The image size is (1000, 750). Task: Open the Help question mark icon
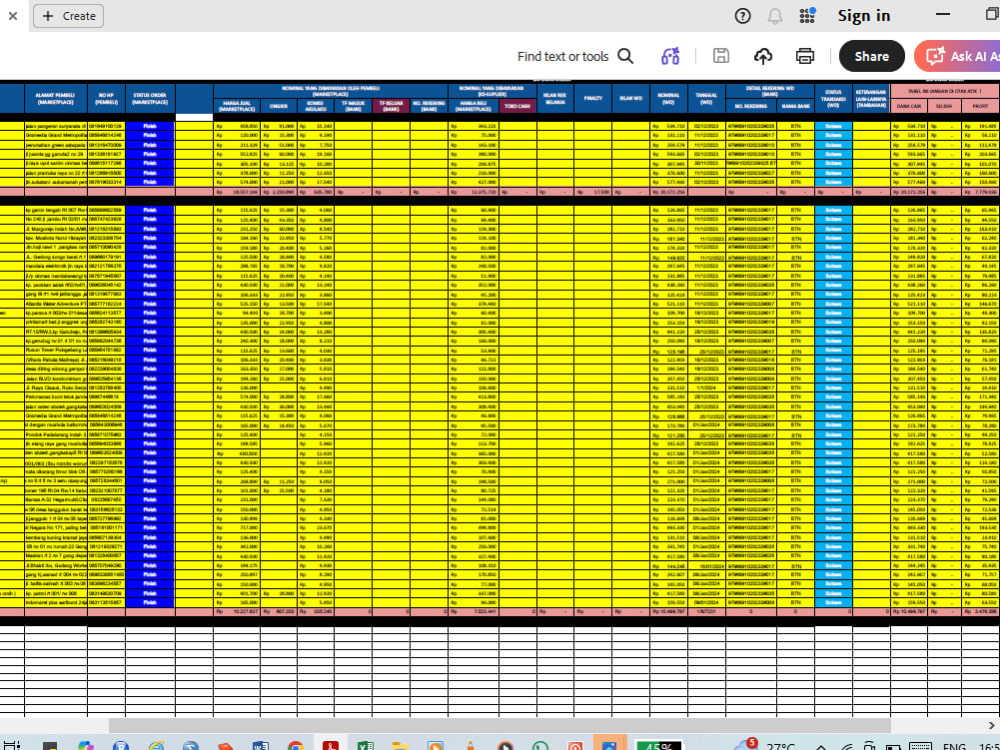(742, 16)
